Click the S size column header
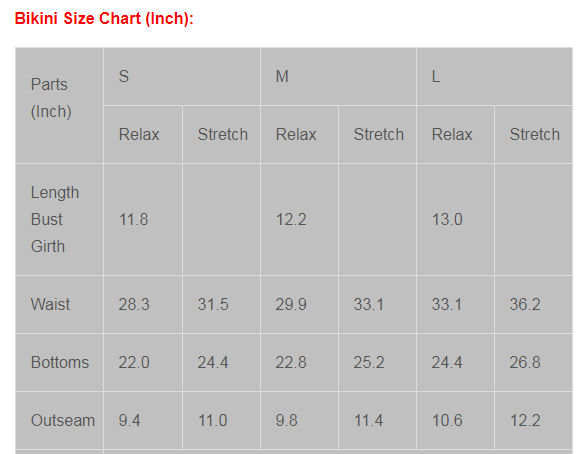Image resolution: width=579 pixels, height=454 pixels. (x=182, y=76)
